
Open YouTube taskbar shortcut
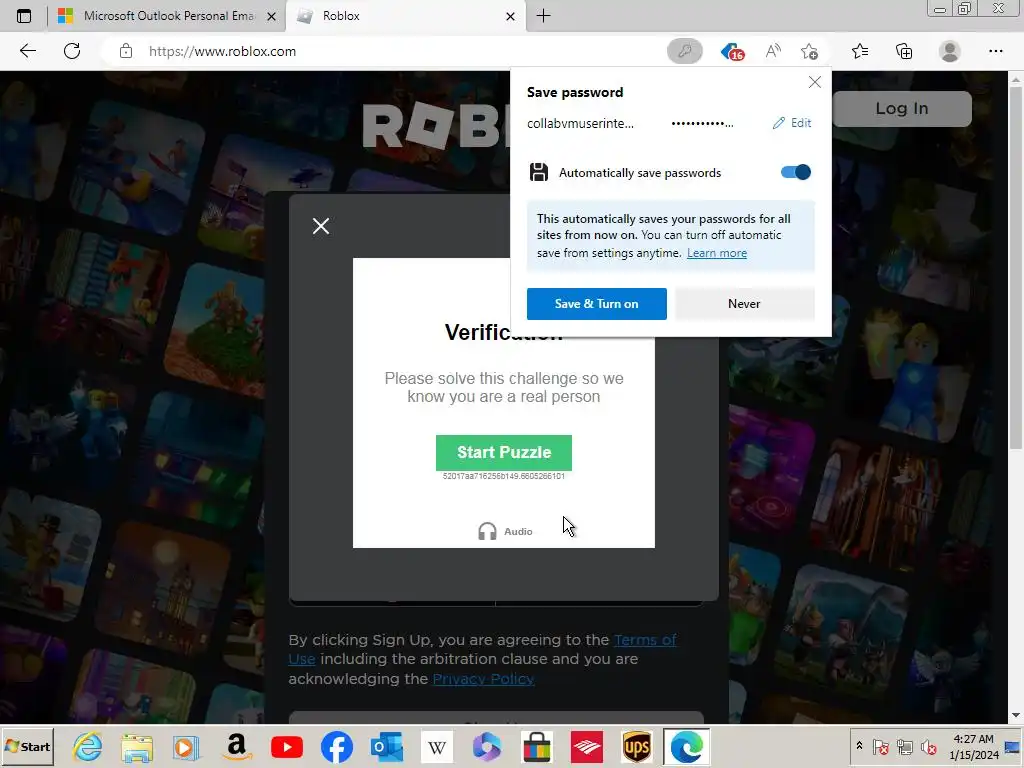coord(287,746)
